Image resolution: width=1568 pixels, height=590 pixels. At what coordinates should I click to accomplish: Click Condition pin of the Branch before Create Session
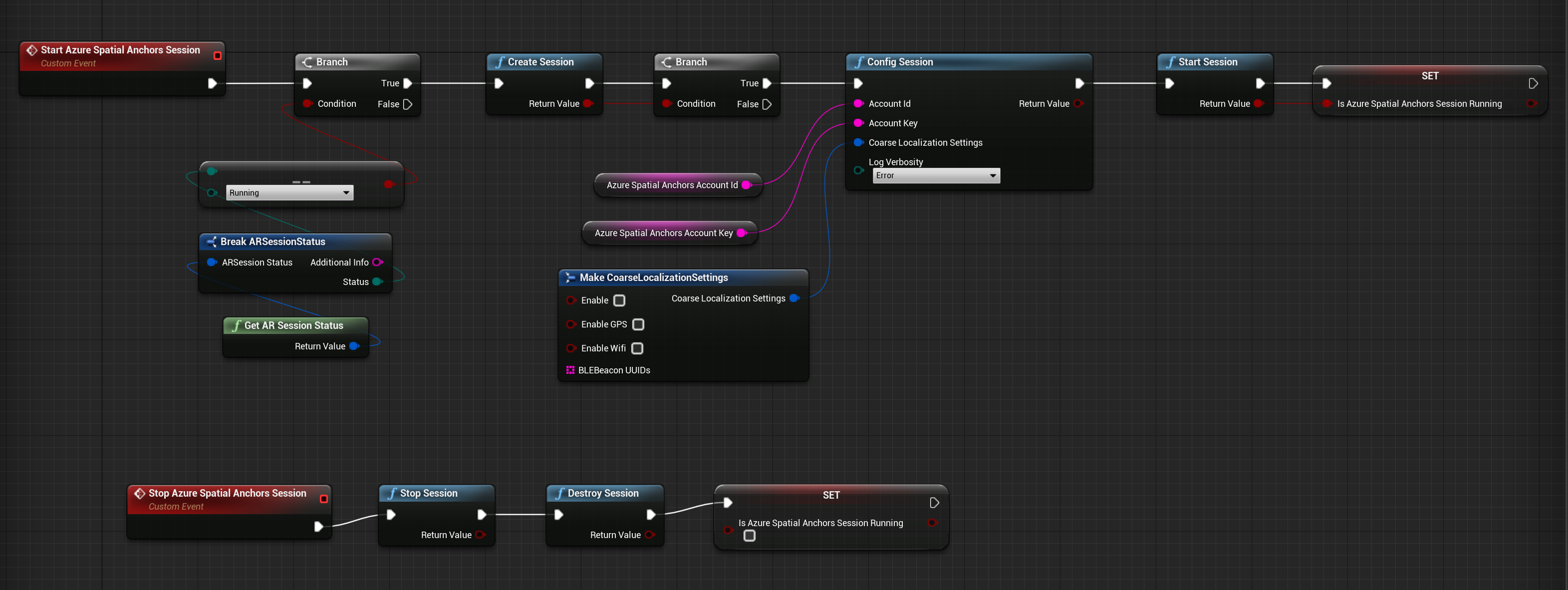307,103
